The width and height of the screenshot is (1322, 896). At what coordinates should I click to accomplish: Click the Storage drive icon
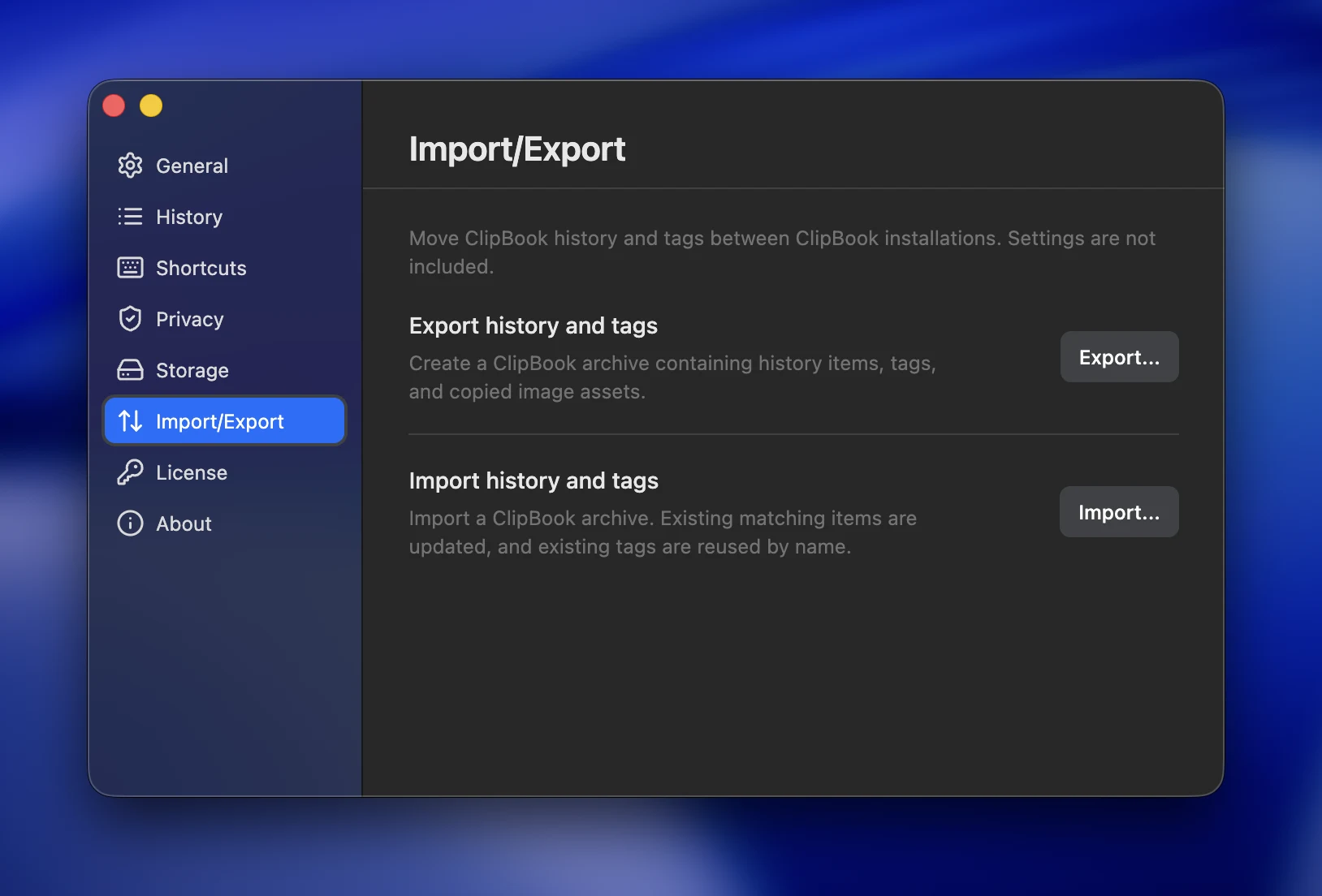click(x=130, y=370)
